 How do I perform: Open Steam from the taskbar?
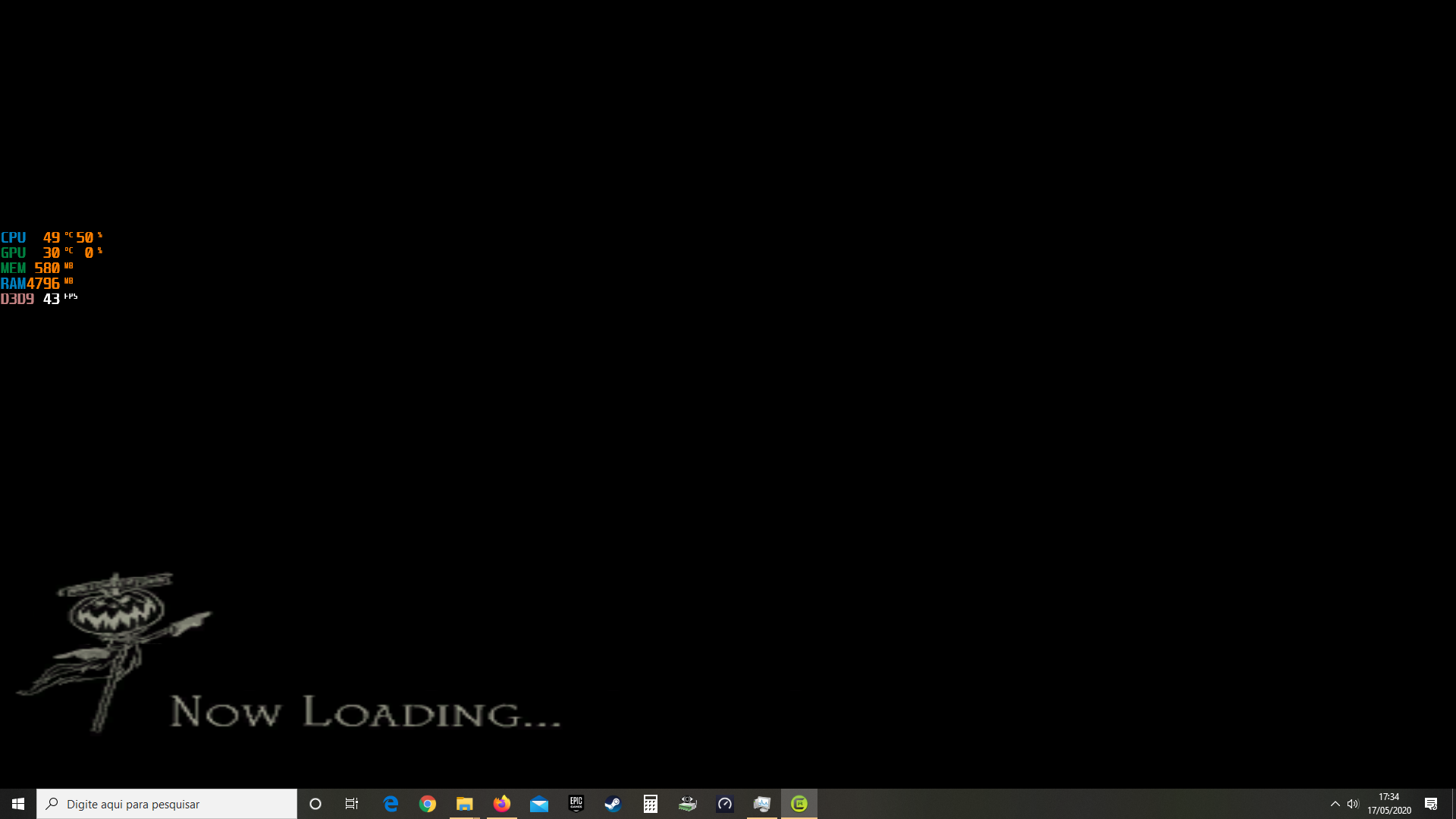tap(613, 804)
